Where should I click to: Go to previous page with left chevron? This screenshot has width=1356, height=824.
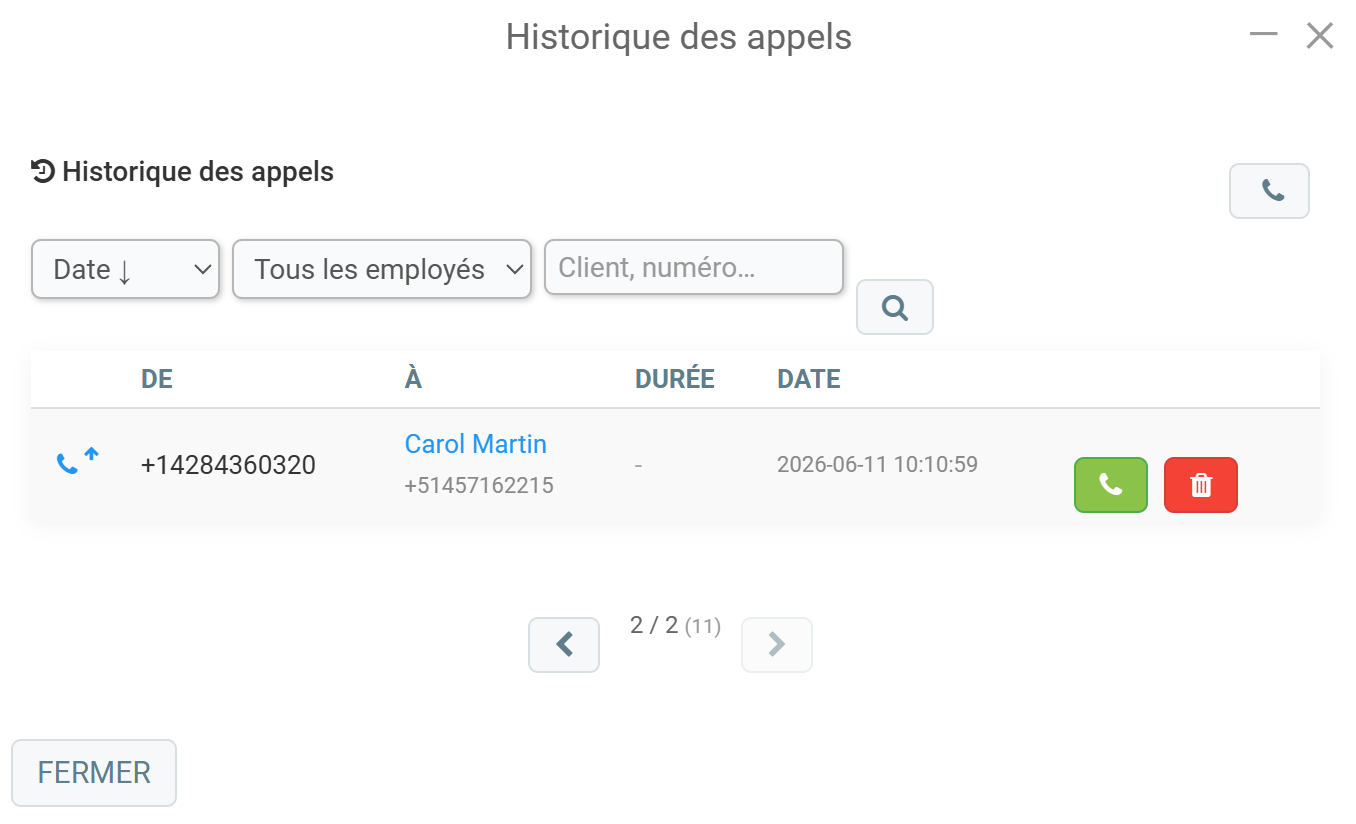564,645
